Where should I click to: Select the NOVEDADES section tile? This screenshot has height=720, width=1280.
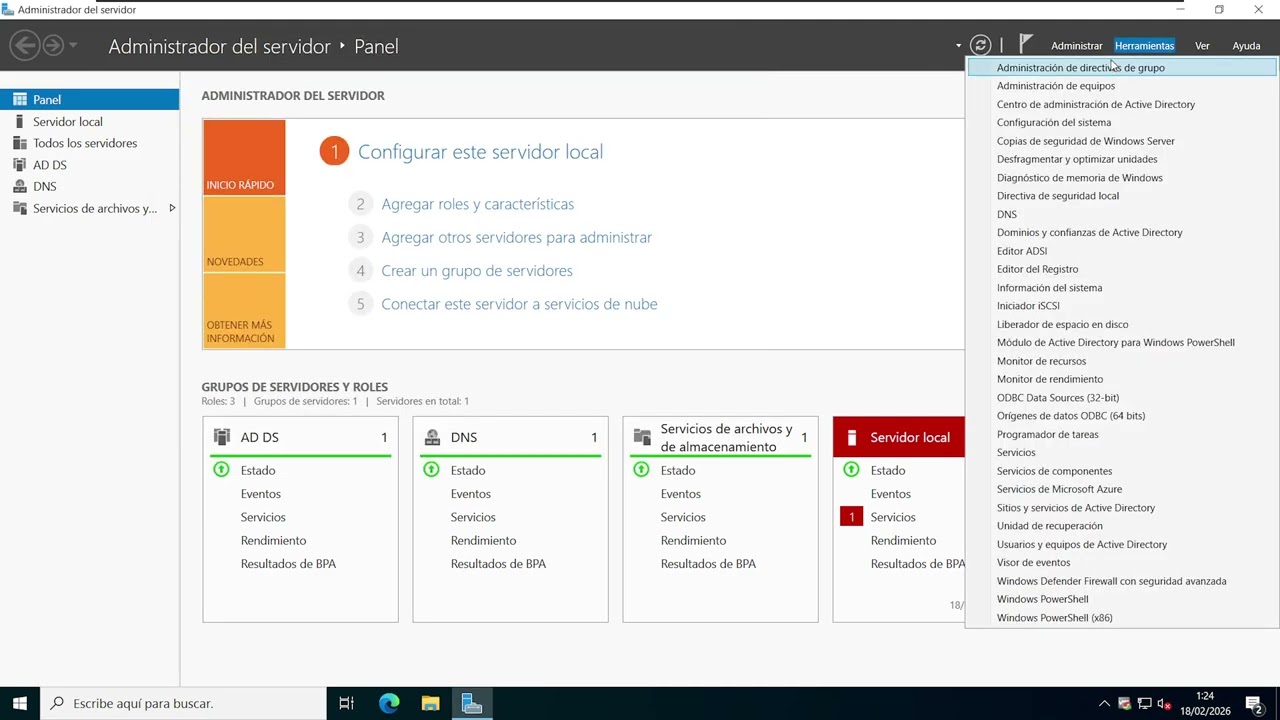244,234
